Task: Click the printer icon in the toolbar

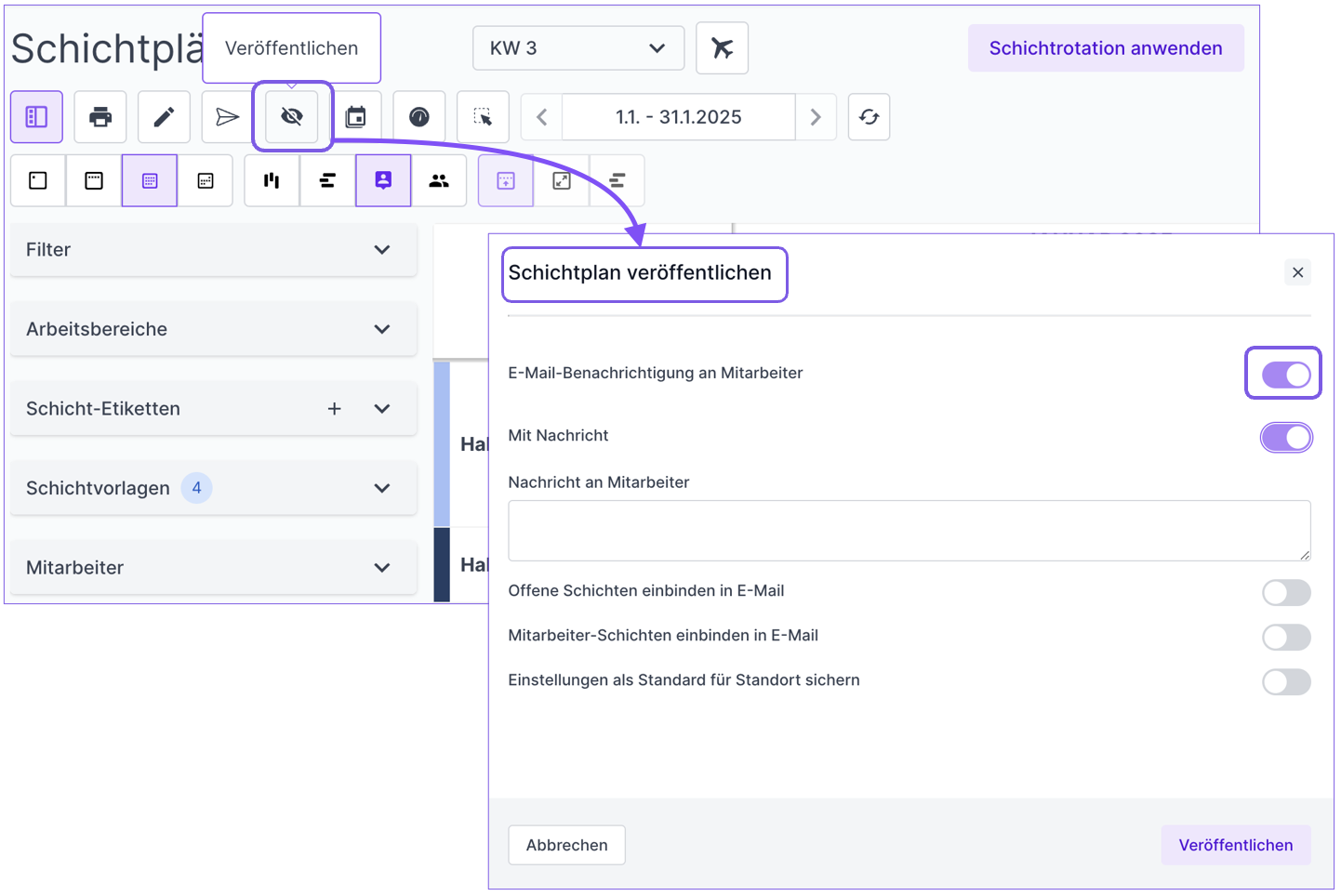Action: point(100,117)
